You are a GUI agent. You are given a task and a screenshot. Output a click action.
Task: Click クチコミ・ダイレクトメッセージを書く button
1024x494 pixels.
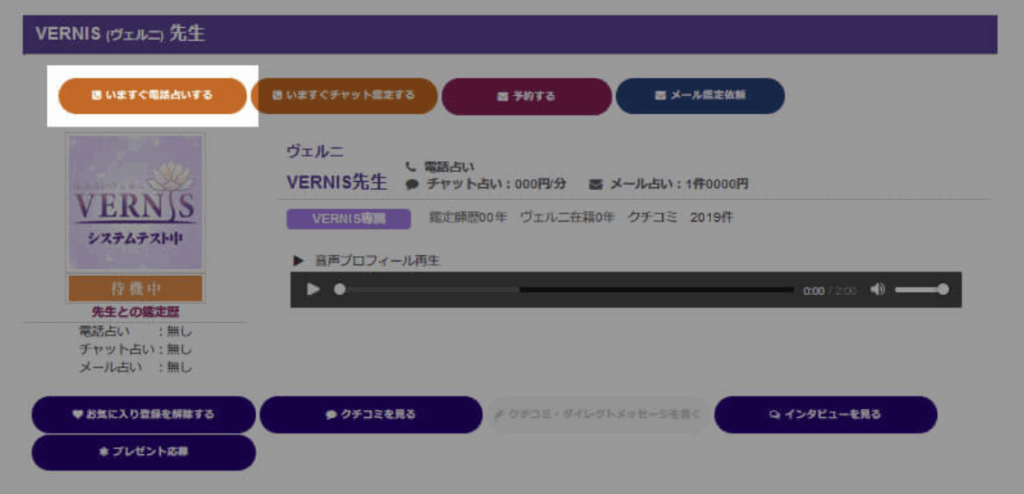[598, 414]
